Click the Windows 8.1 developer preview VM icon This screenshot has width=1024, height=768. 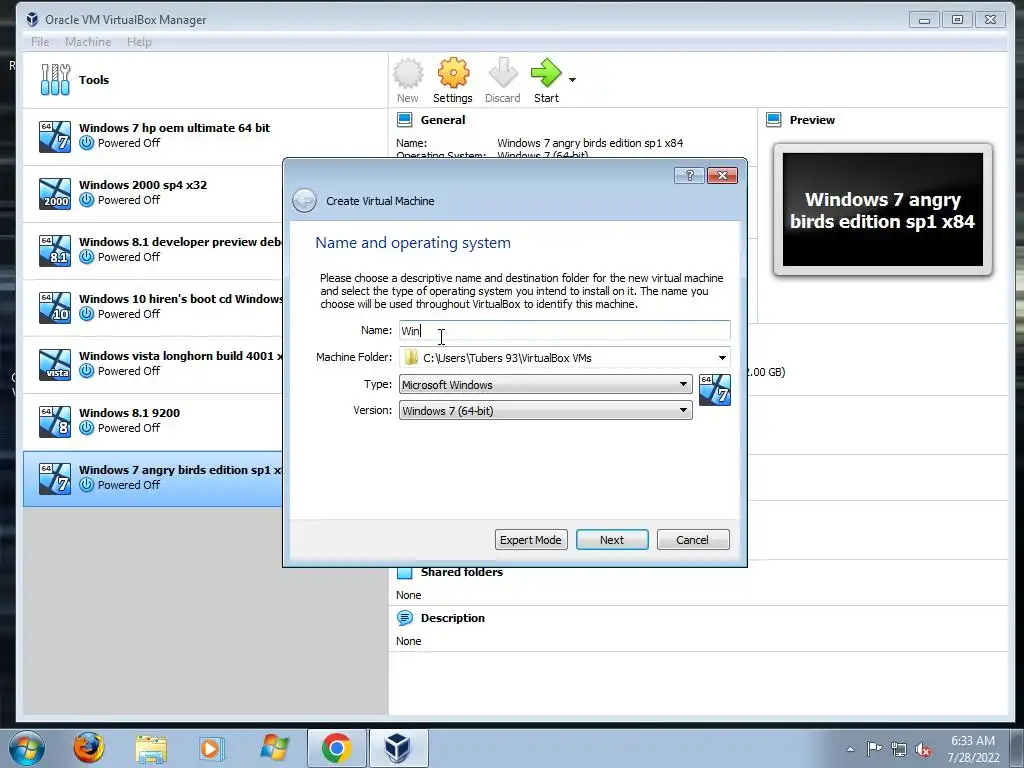point(55,251)
